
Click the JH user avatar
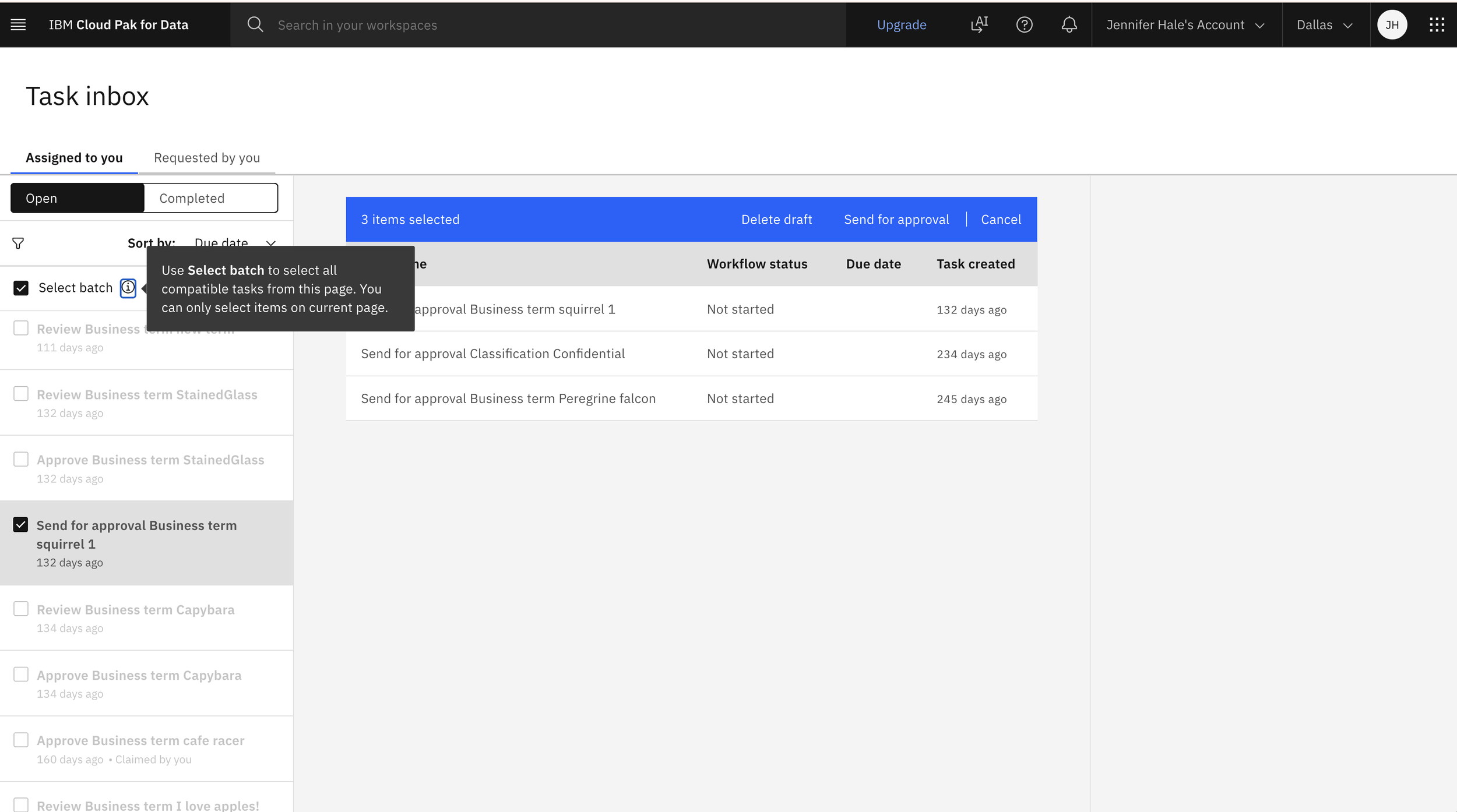[x=1392, y=24]
